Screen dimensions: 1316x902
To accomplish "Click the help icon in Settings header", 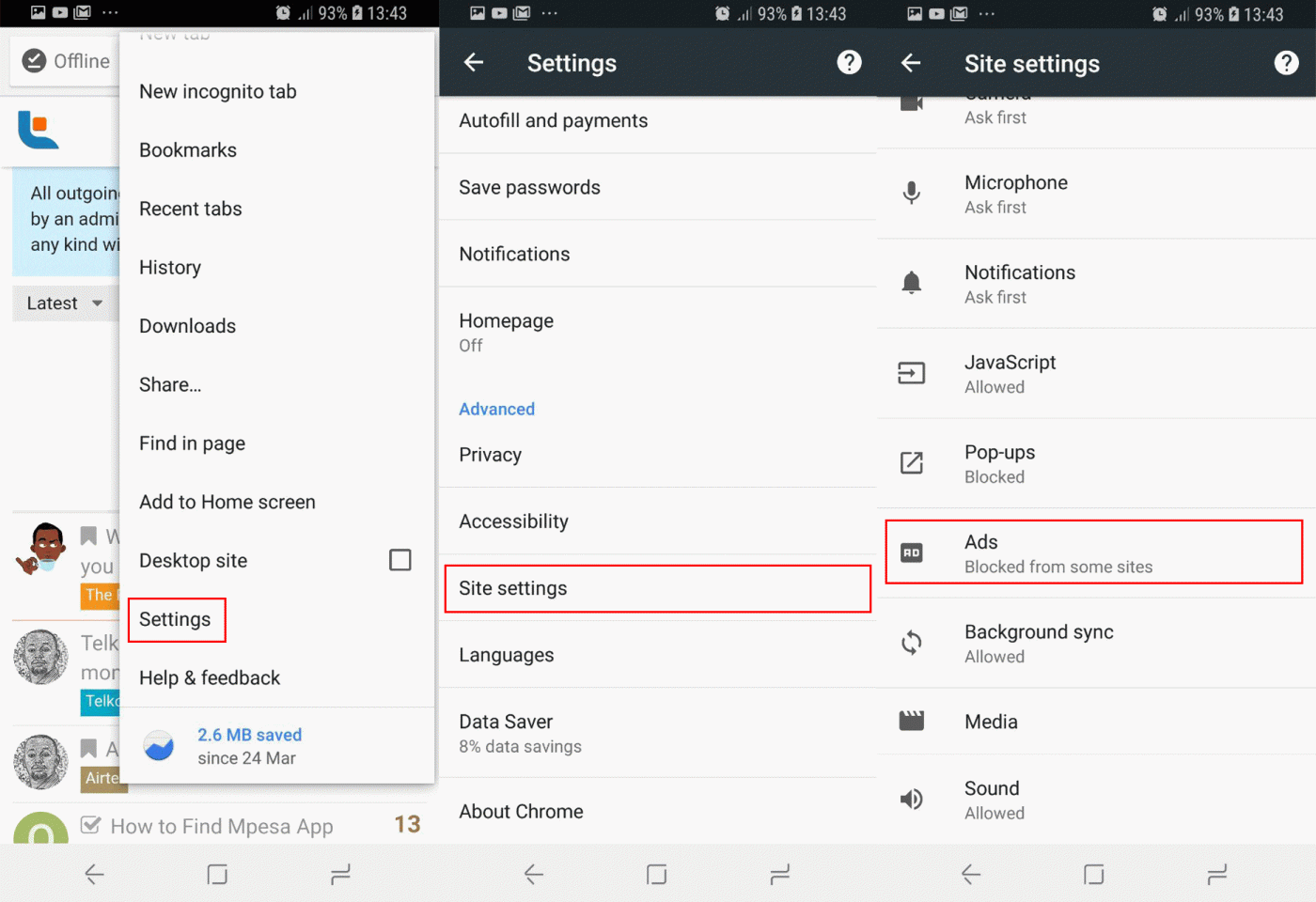I will tap(849, 62).
